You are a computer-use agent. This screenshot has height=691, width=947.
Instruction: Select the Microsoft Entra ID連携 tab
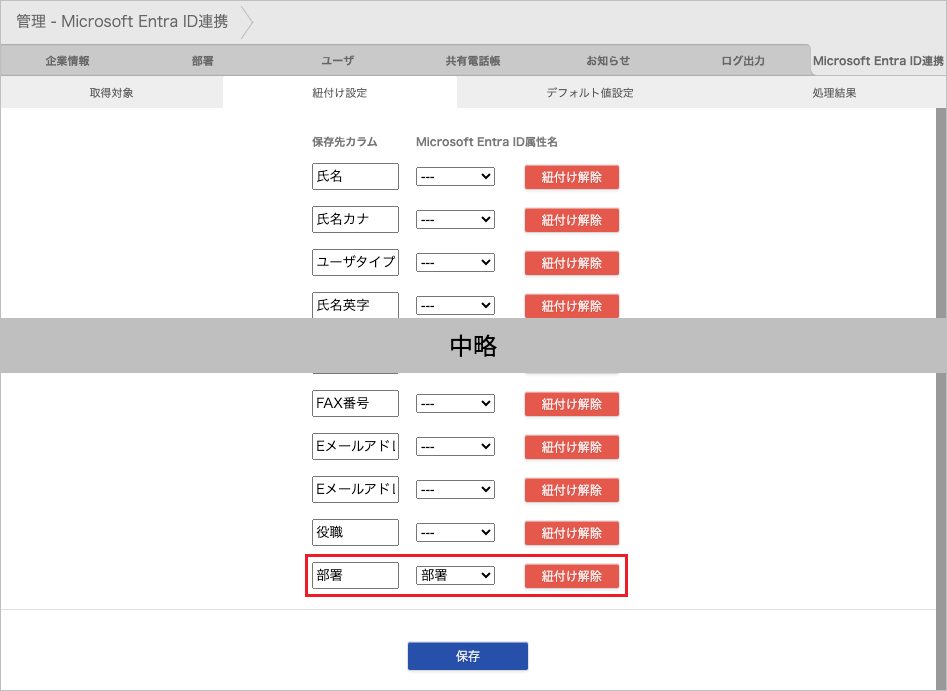[x=878, y=60]
